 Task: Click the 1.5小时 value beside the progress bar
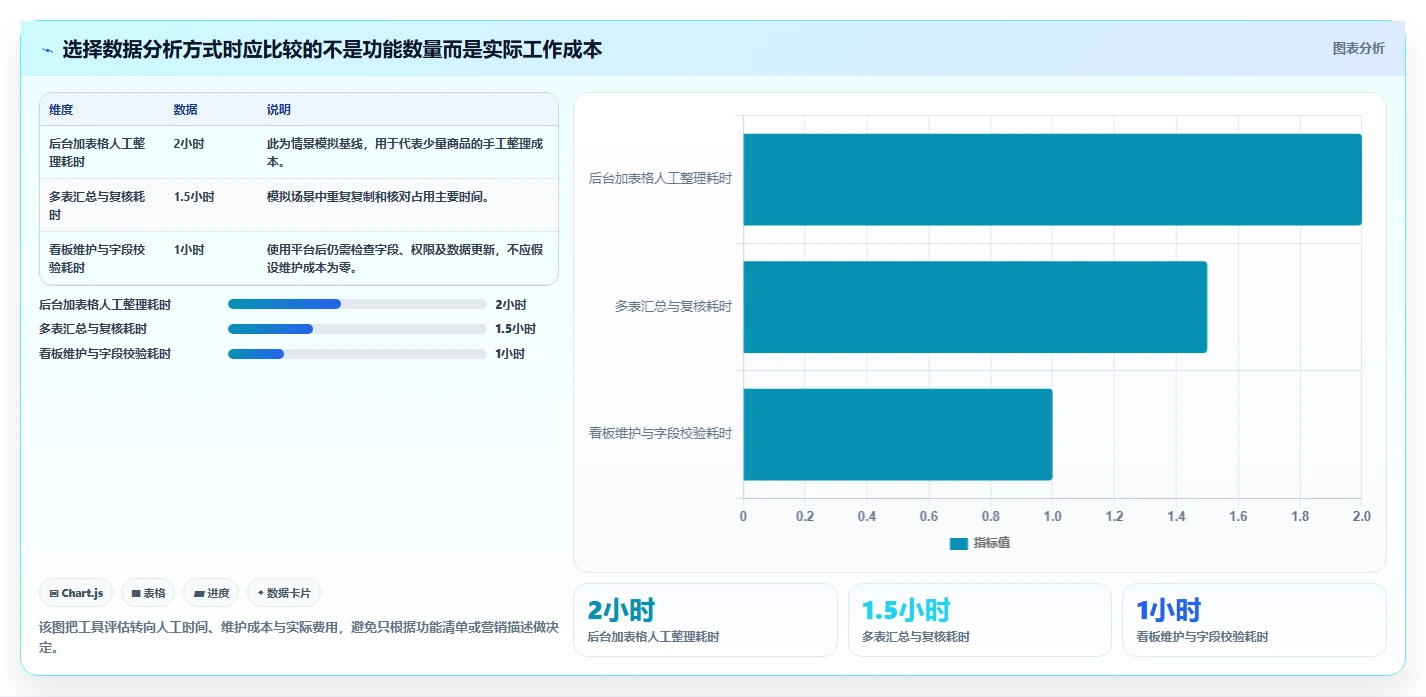click(x=515, y=329)
